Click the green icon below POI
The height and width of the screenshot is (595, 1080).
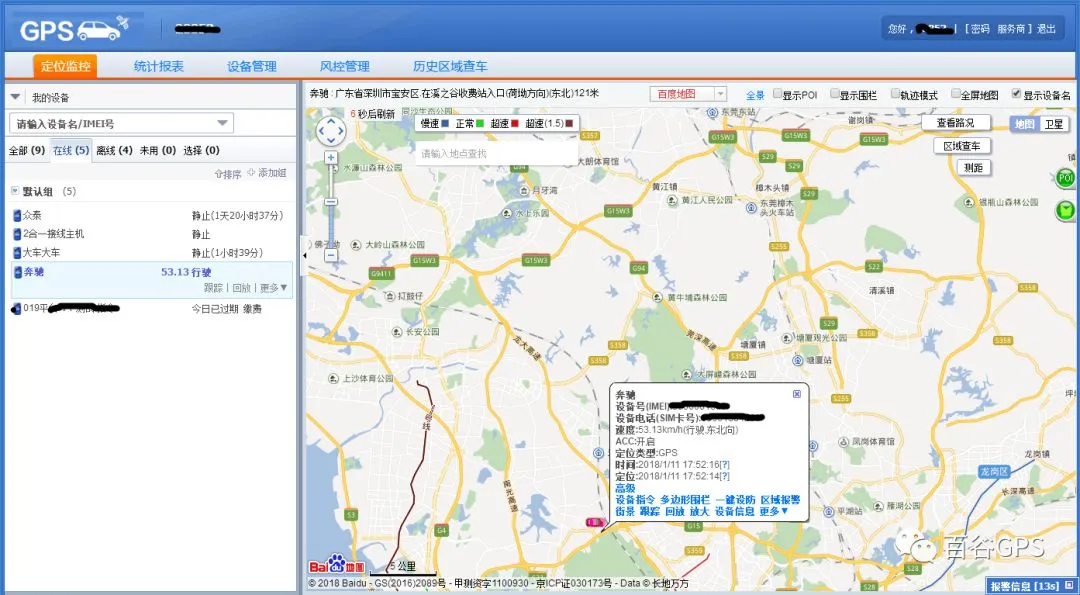pyautogui.click(x=1066, y=211)
